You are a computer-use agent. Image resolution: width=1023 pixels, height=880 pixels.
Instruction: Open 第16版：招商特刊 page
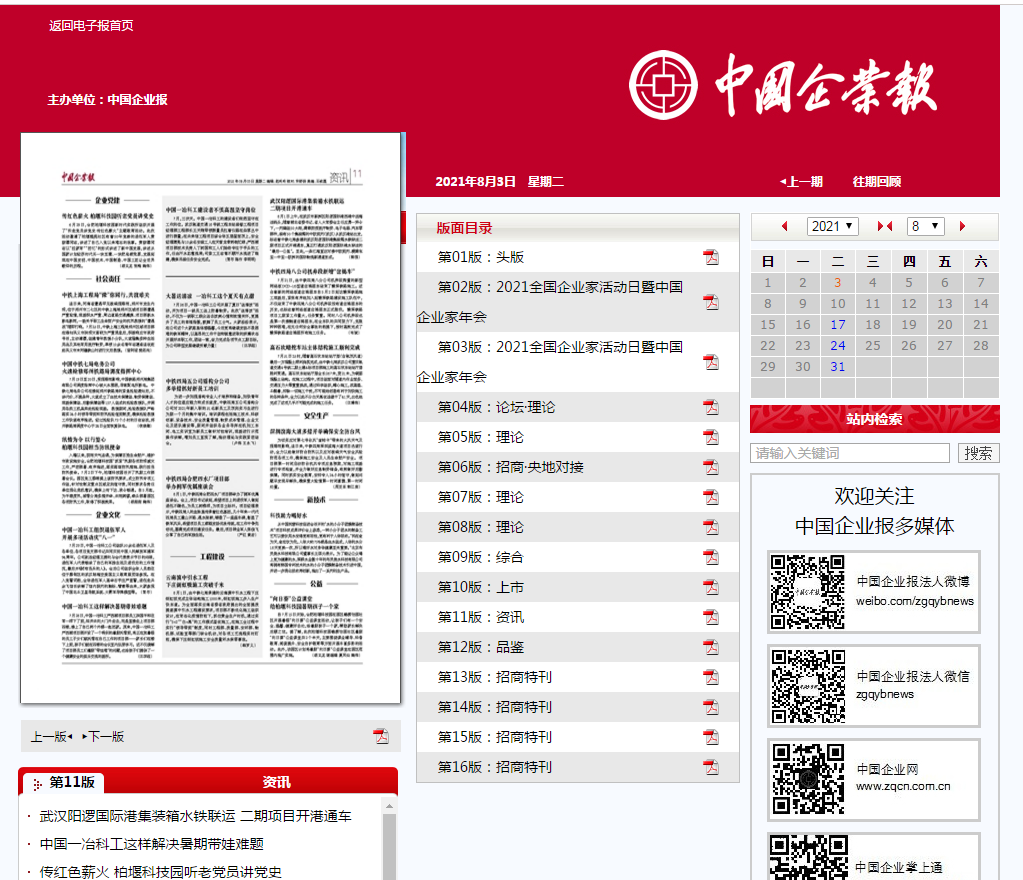pos(495,767)
